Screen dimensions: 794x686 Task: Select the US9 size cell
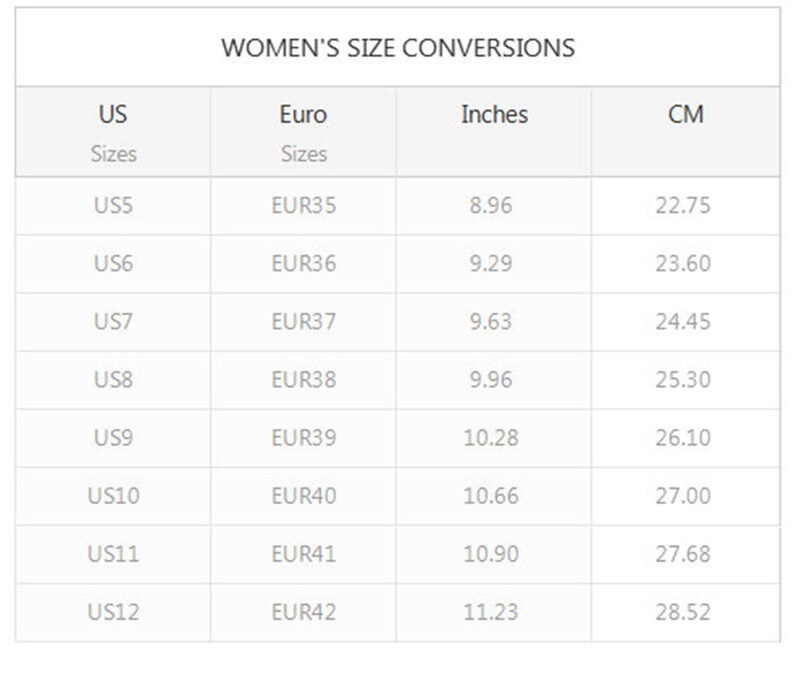[113, 438]
